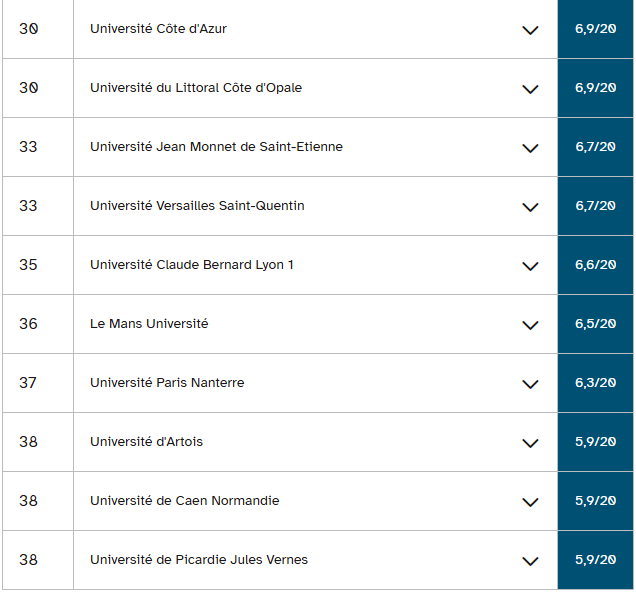This screenshot has height=595, width=636.
Task: Click the 6,5/20 score cell
Action: click(595, 324)
